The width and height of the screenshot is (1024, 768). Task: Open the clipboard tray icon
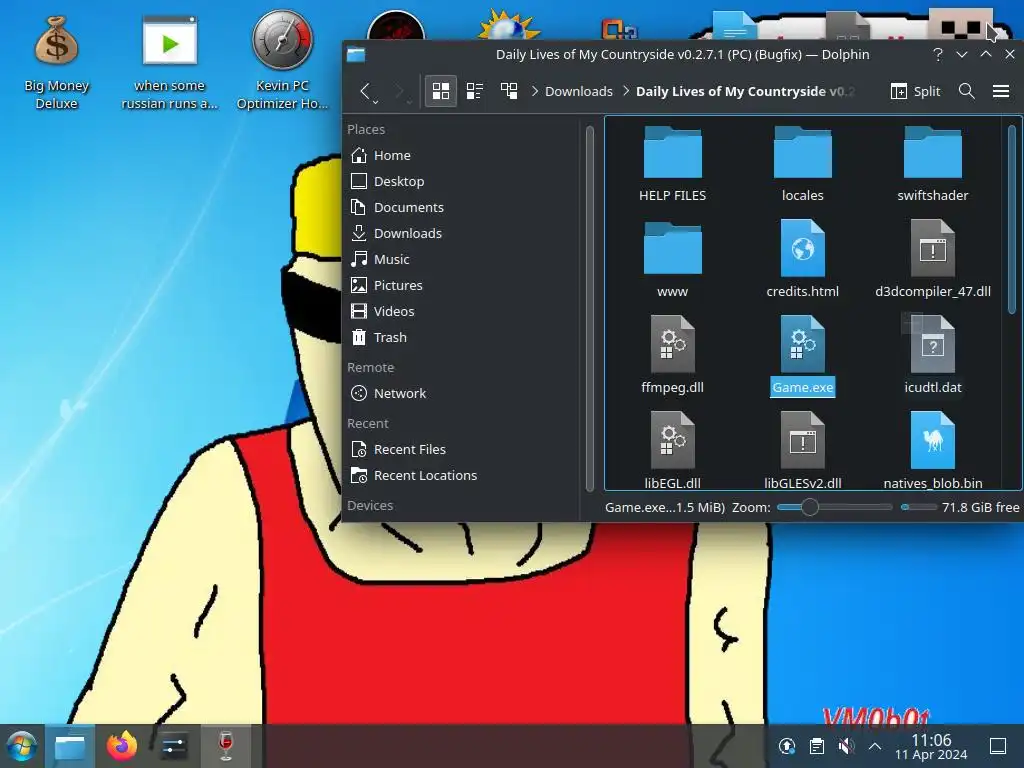[x=816, y=746]
